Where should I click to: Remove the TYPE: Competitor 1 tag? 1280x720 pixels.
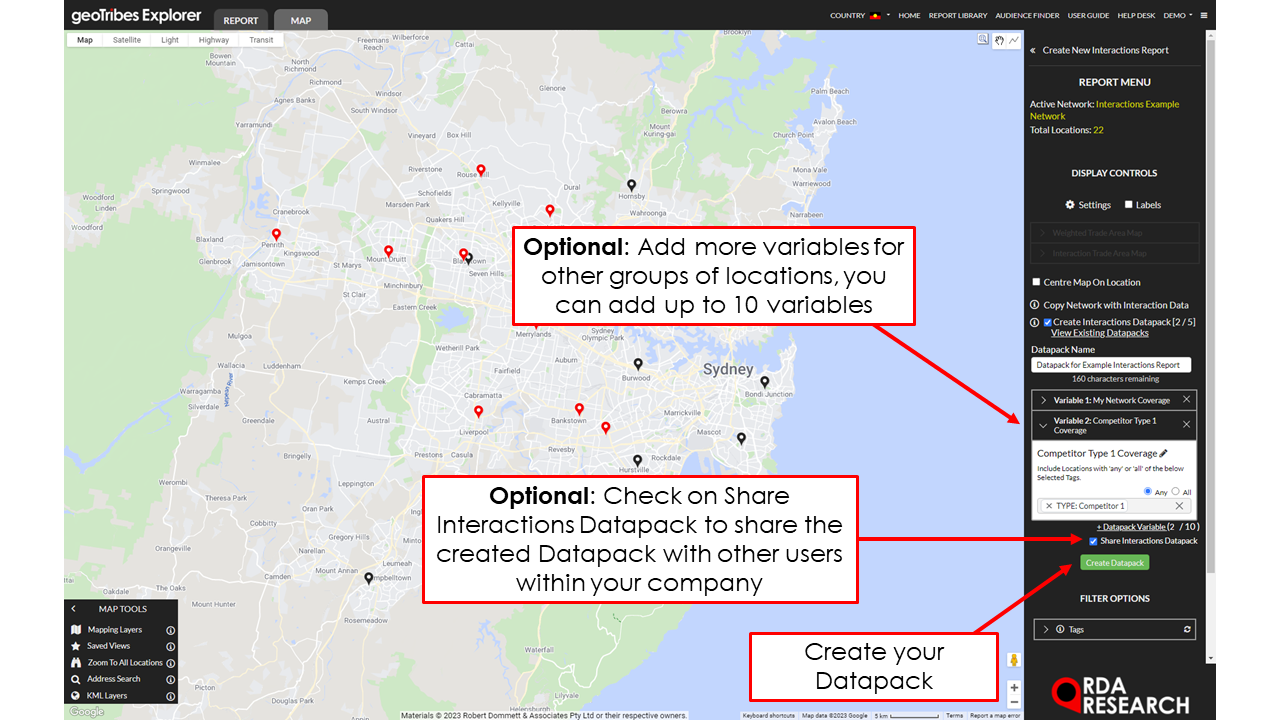click(1049, 506)
